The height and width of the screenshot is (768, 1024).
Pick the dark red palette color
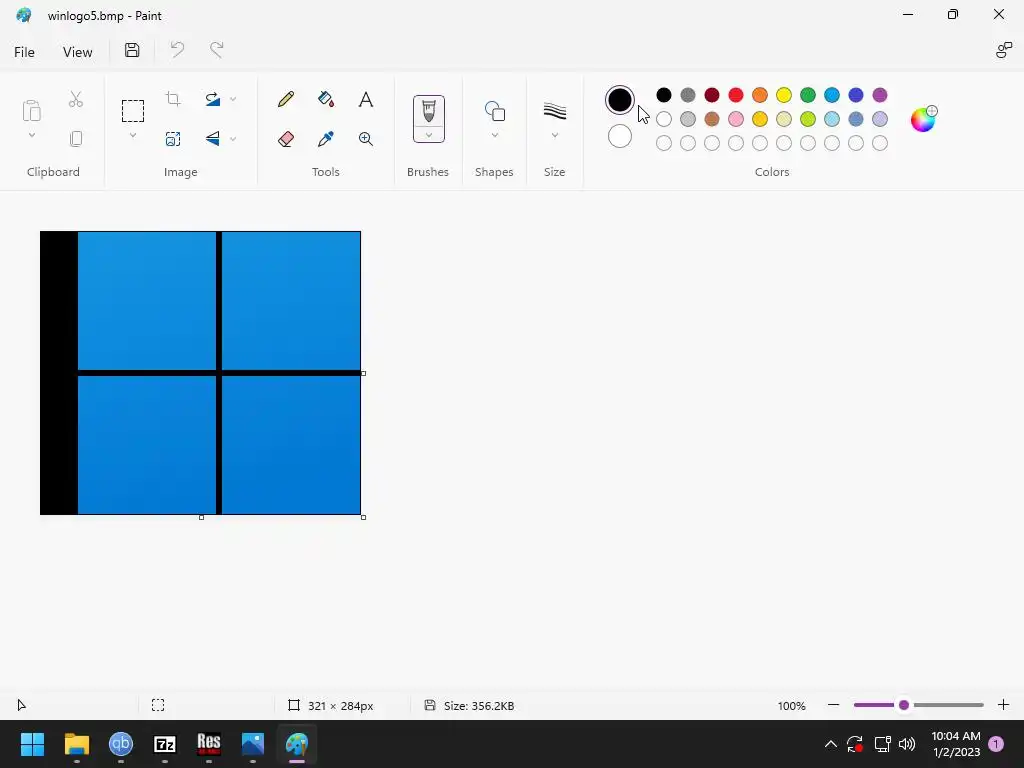click(712, 95)
